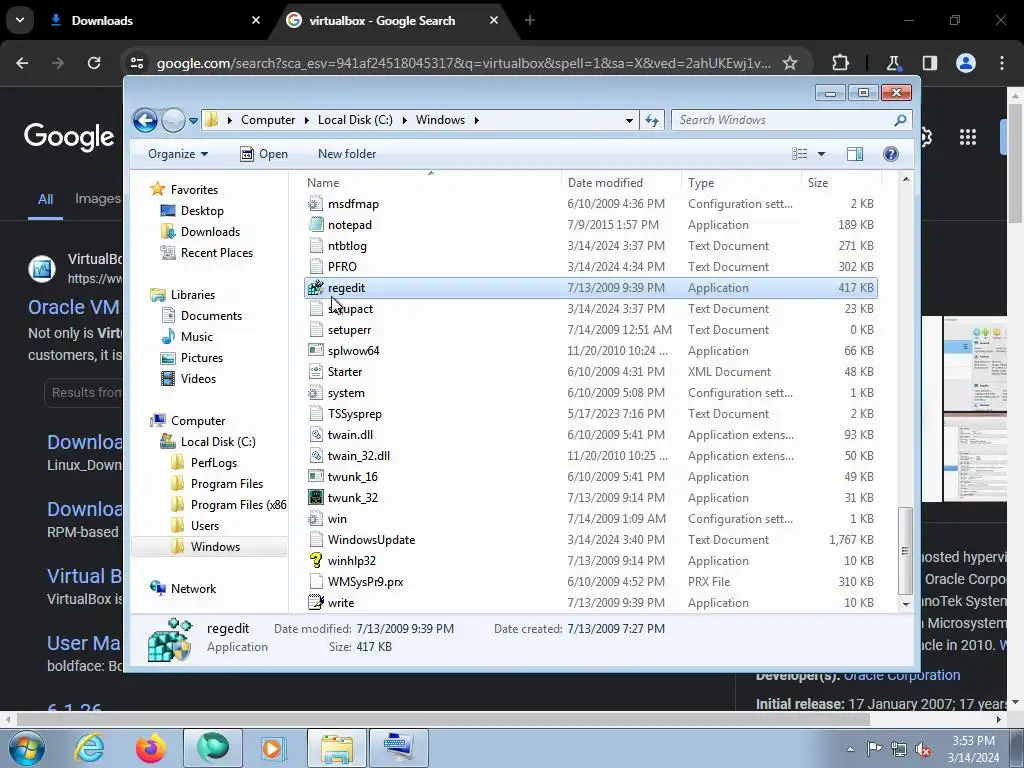Open Desktop in Favorites
The width and height of the screenshot is (1024, 768).
(x=192, y=211)
